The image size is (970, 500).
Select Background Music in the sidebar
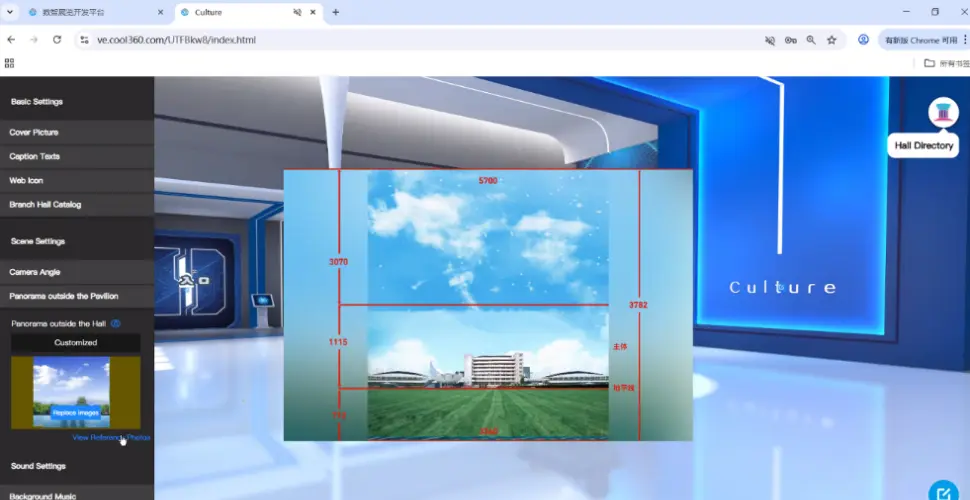[x=77, y=494]
